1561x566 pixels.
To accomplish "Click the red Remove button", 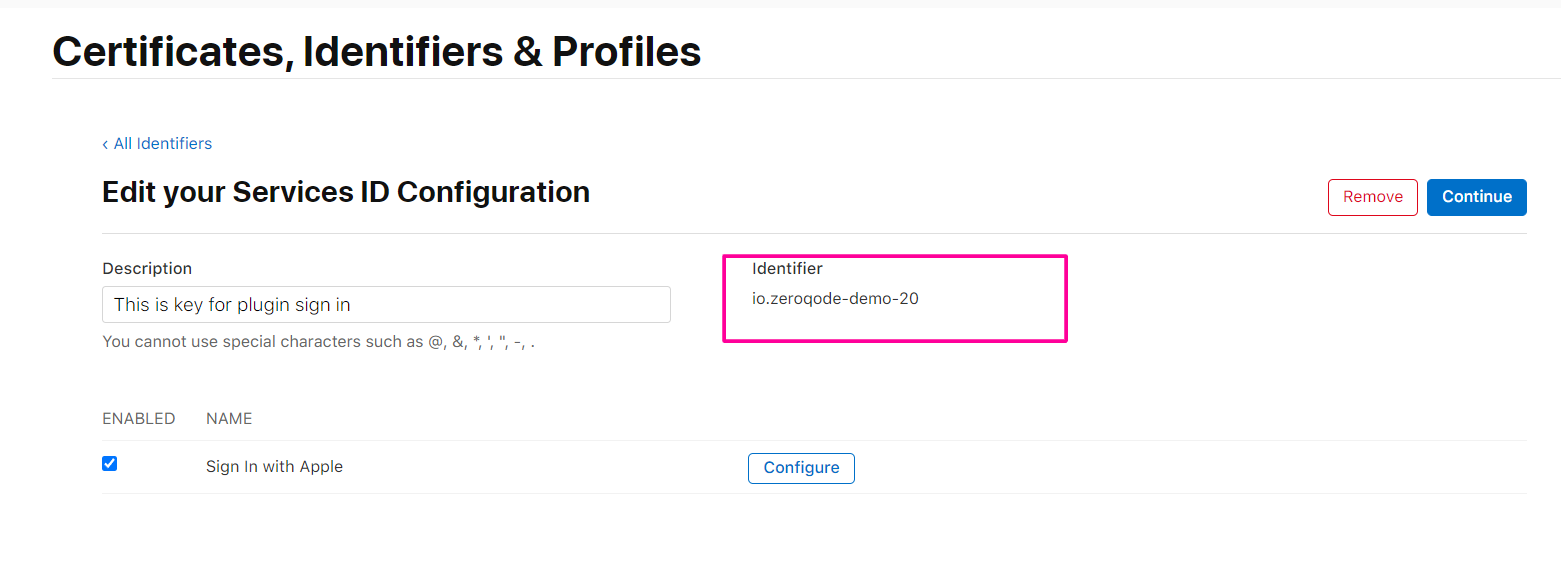I will pos(1372,197).
